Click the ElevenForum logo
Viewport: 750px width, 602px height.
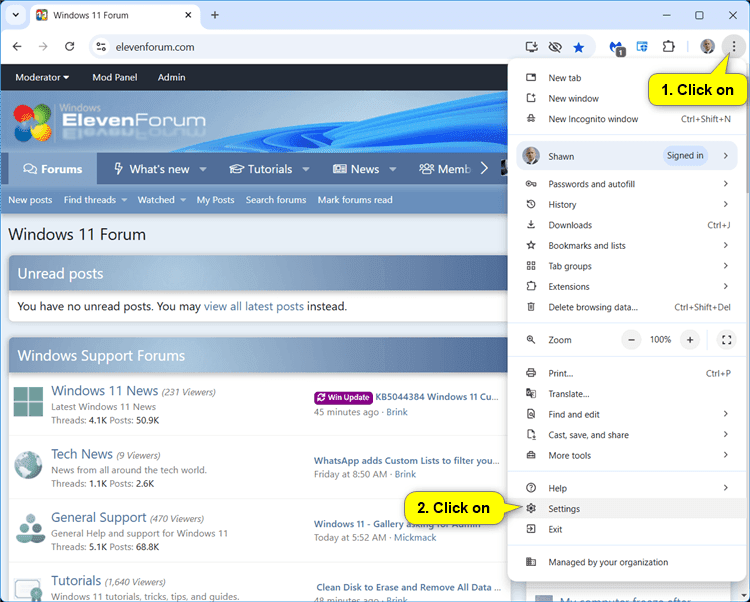110,122
